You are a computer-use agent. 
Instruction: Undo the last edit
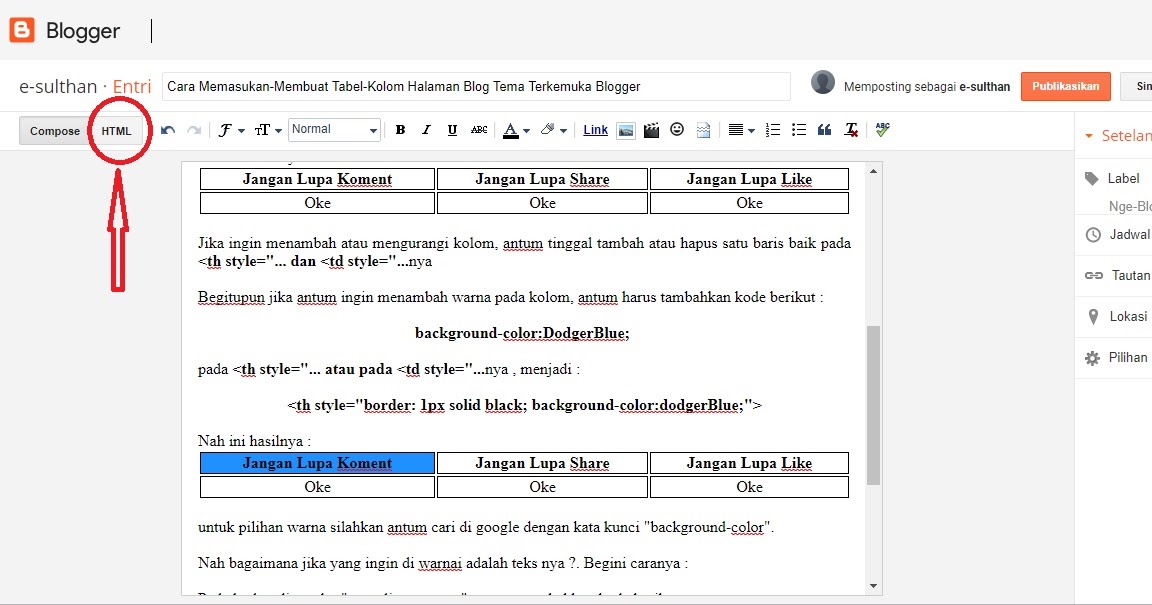(x=168, y=129)
